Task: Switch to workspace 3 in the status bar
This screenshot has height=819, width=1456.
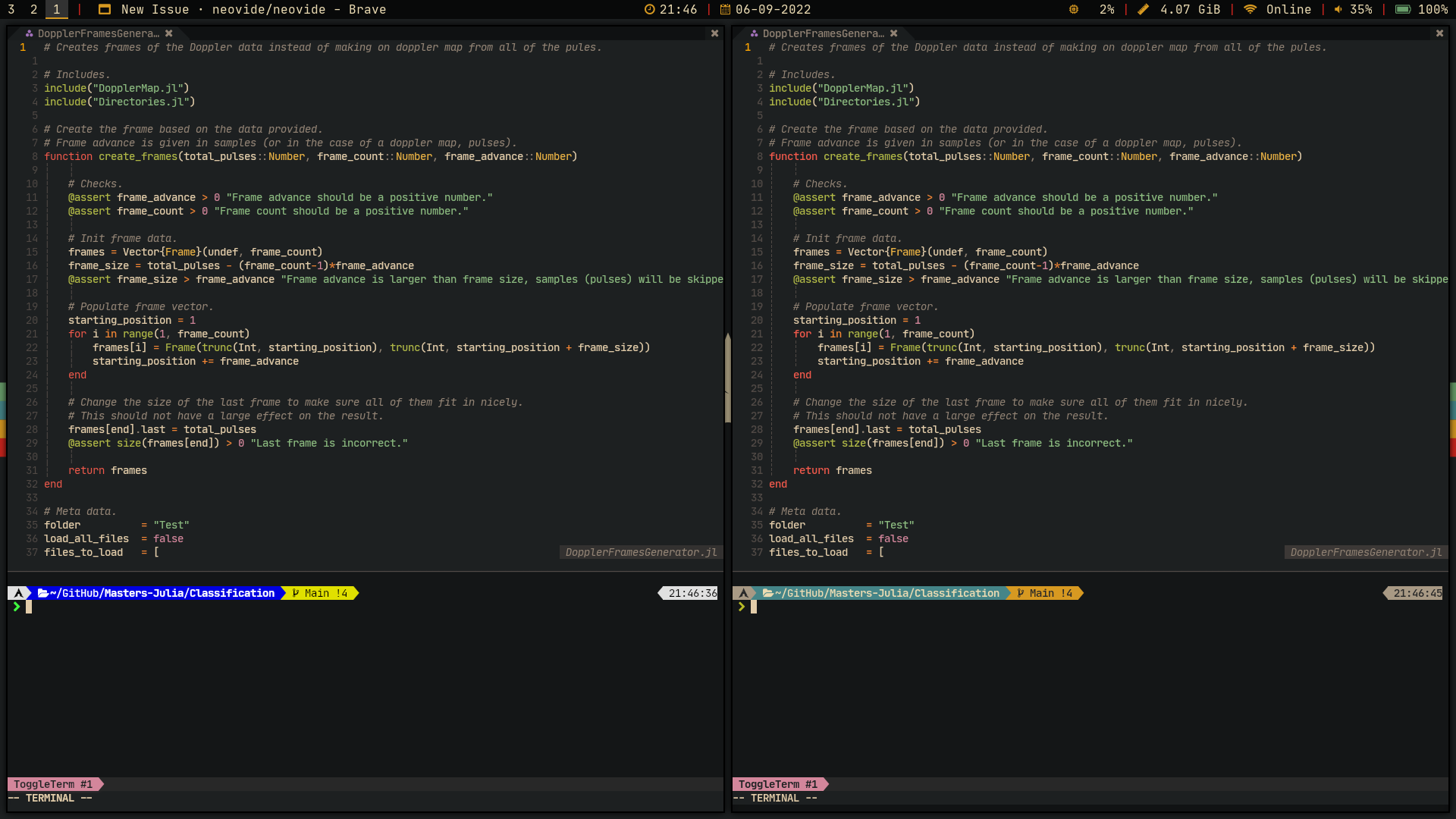Action: pos(11,10)
